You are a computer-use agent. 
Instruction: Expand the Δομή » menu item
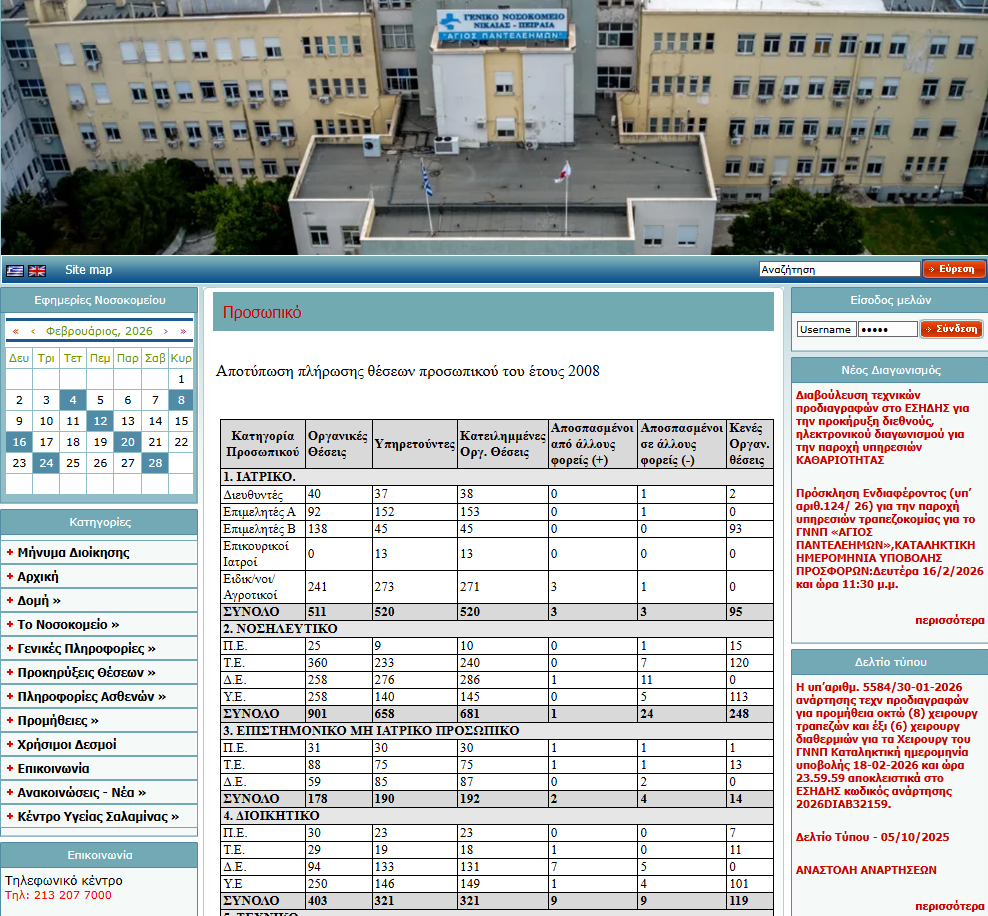tap(39, 600)
